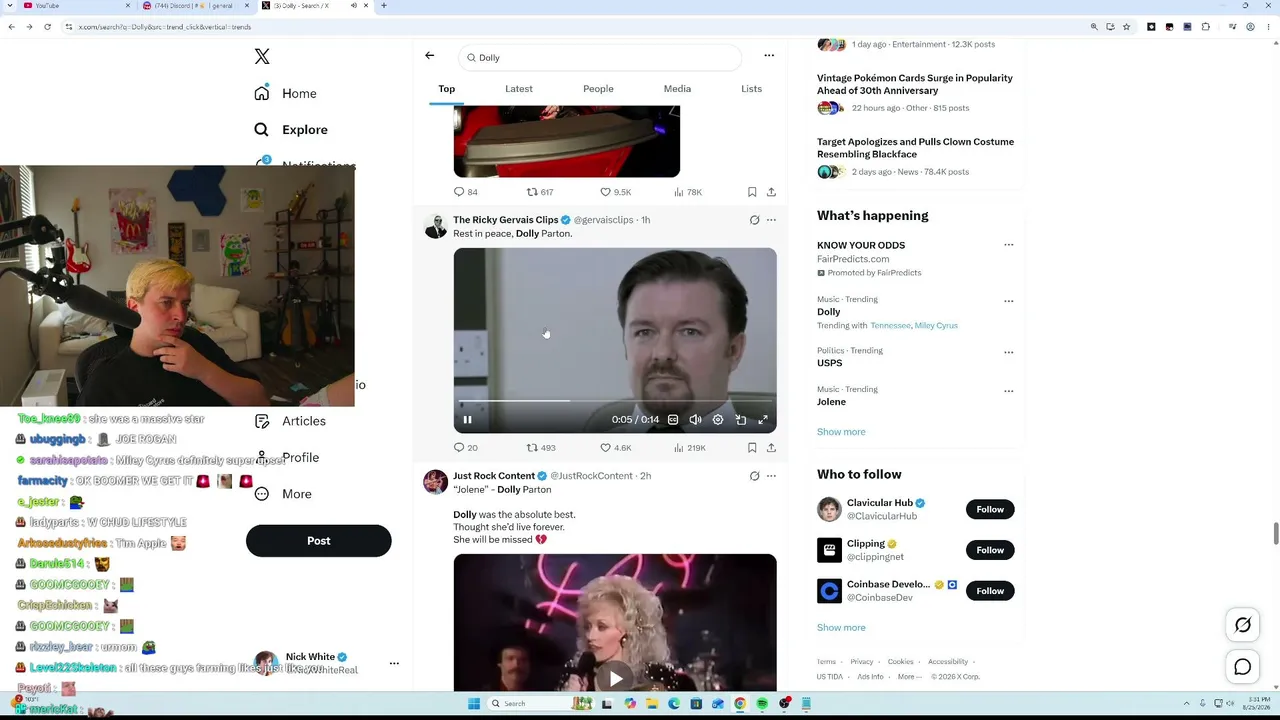Image resolution: width=1280 pixels, height=720 pixels.
Task: Show more under What's happening
Action: [841, 432]
